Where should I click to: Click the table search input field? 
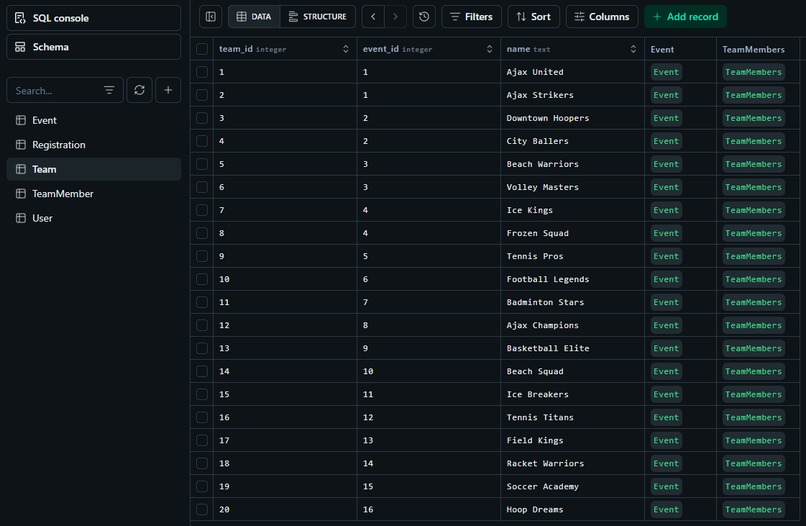(x=56, y=90)
